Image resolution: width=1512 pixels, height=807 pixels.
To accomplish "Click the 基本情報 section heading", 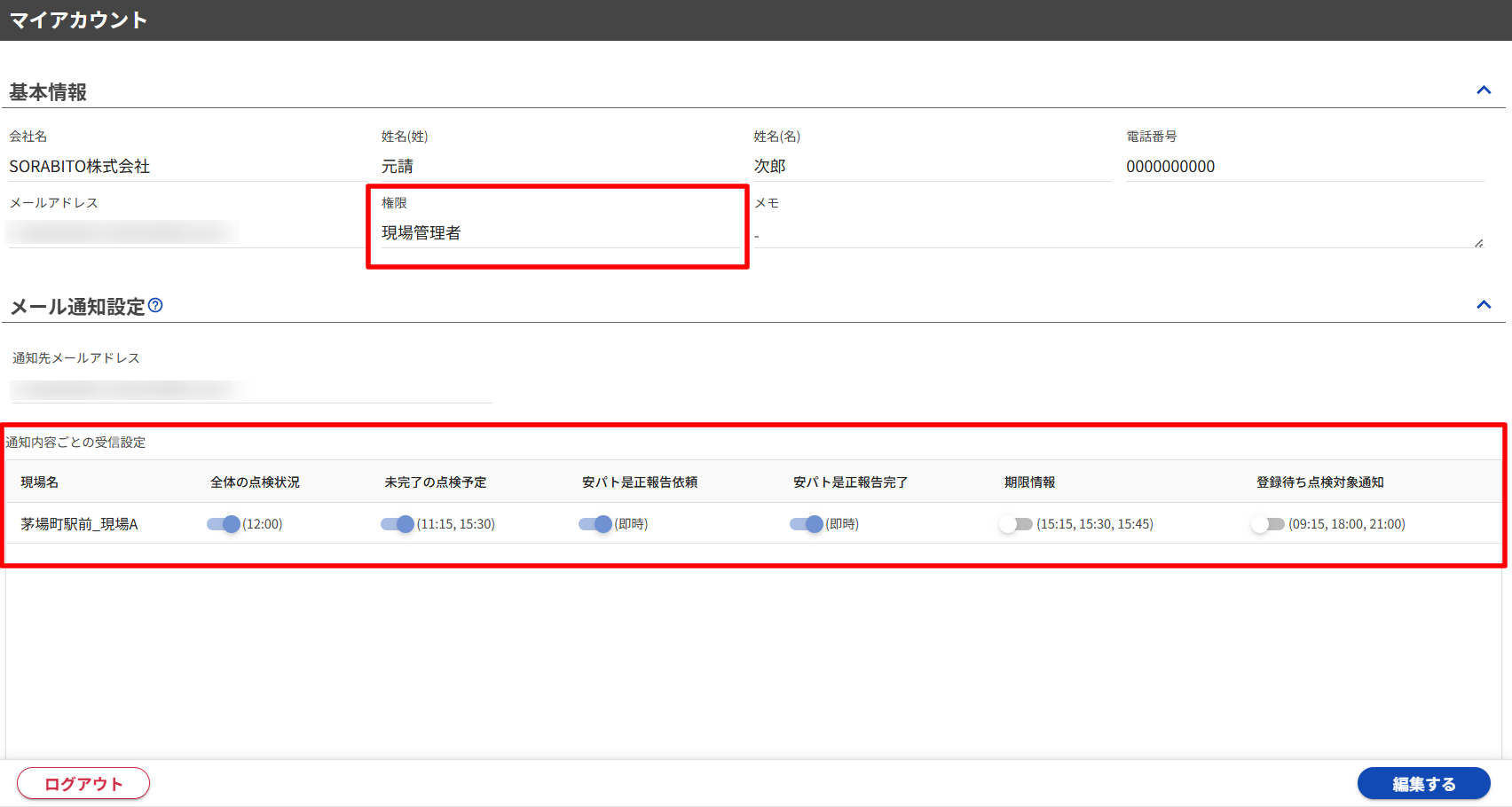I will [48, 92].
